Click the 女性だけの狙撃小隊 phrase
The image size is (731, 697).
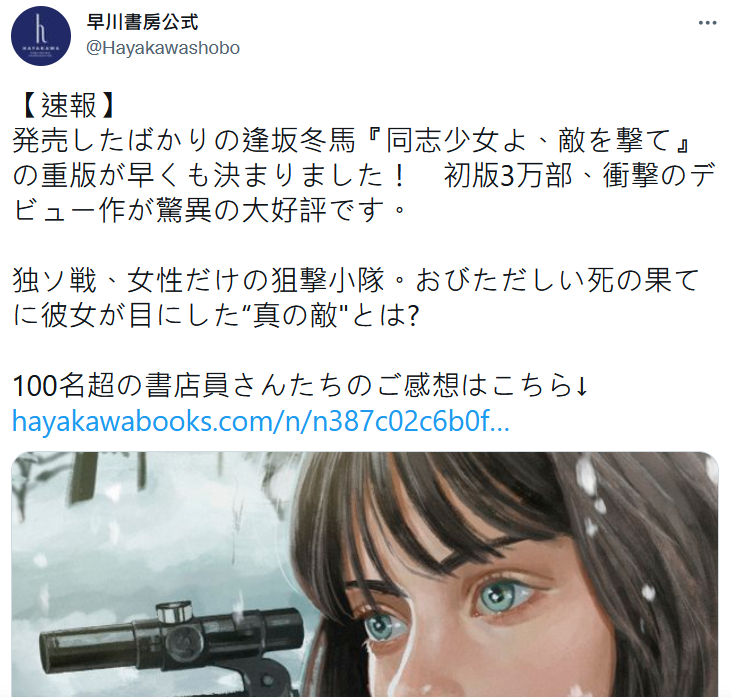coord(256,280)
